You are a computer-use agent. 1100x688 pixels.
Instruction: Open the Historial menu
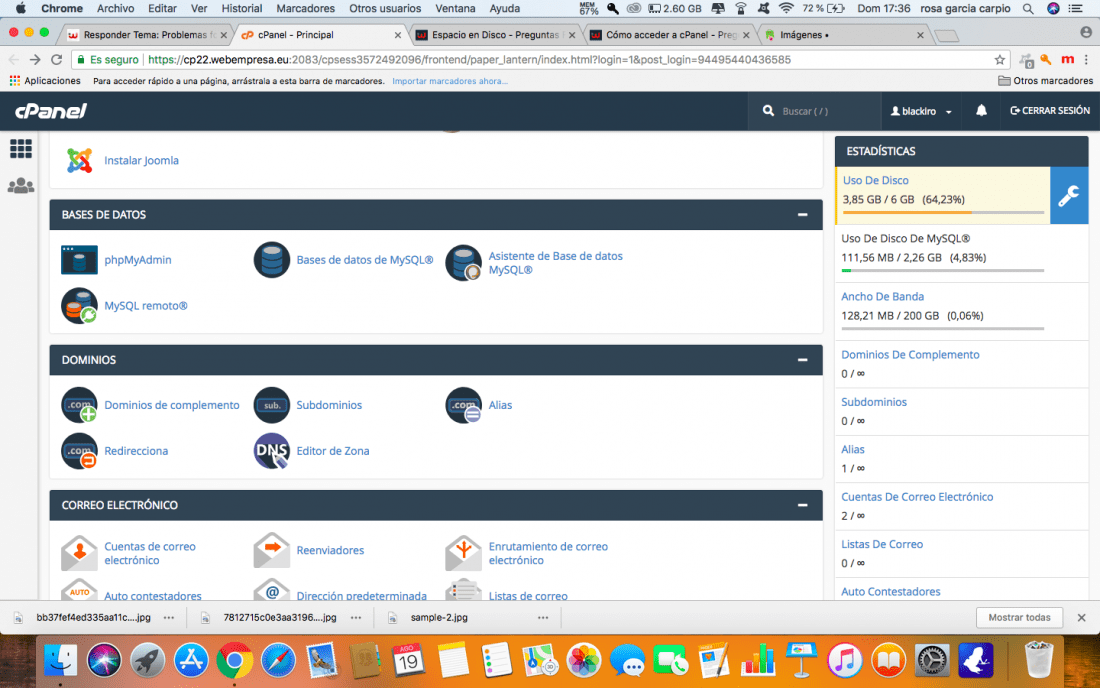click(241, 8)
